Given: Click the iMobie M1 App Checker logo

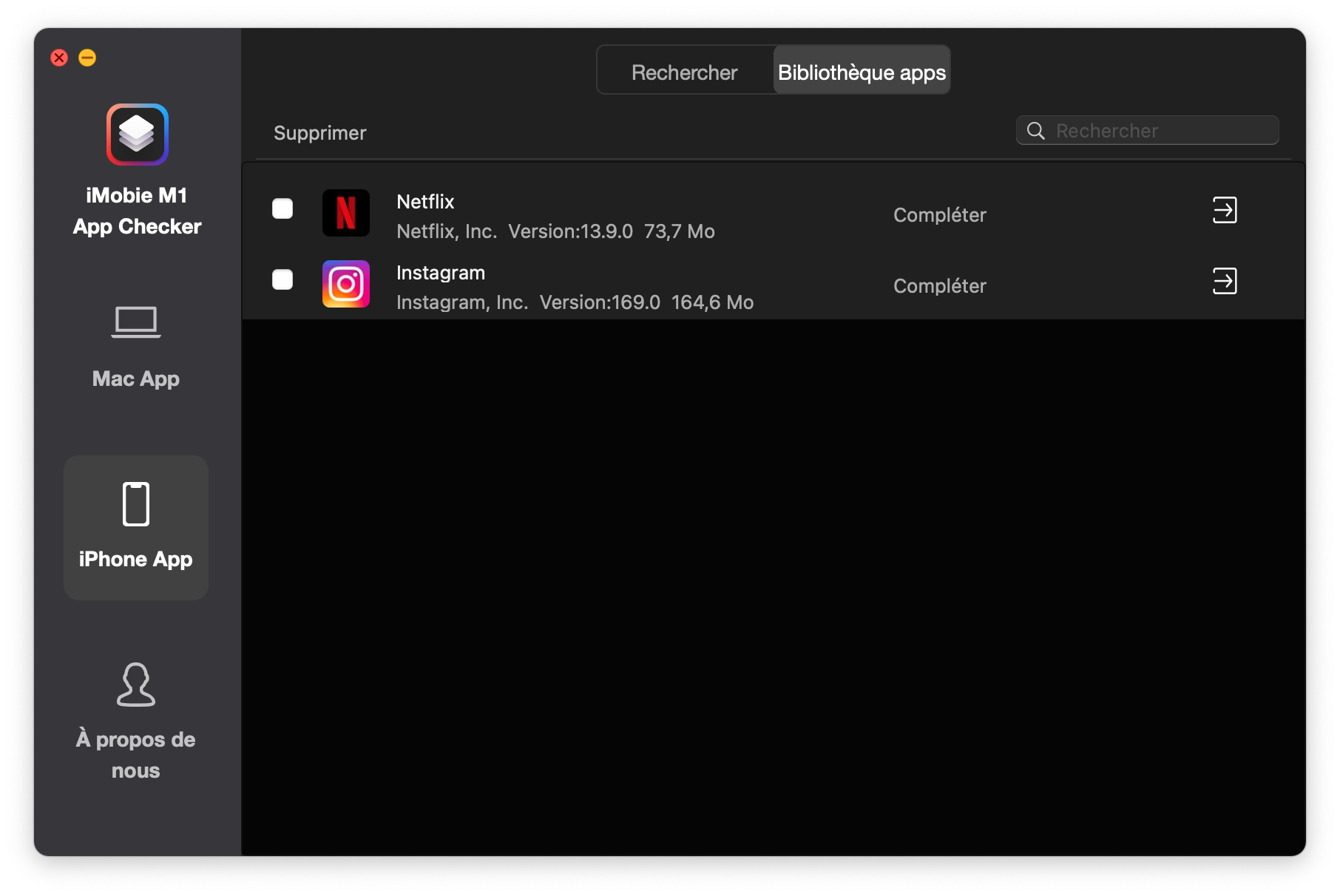Looking at the screenshot, I should pos(135,135).
